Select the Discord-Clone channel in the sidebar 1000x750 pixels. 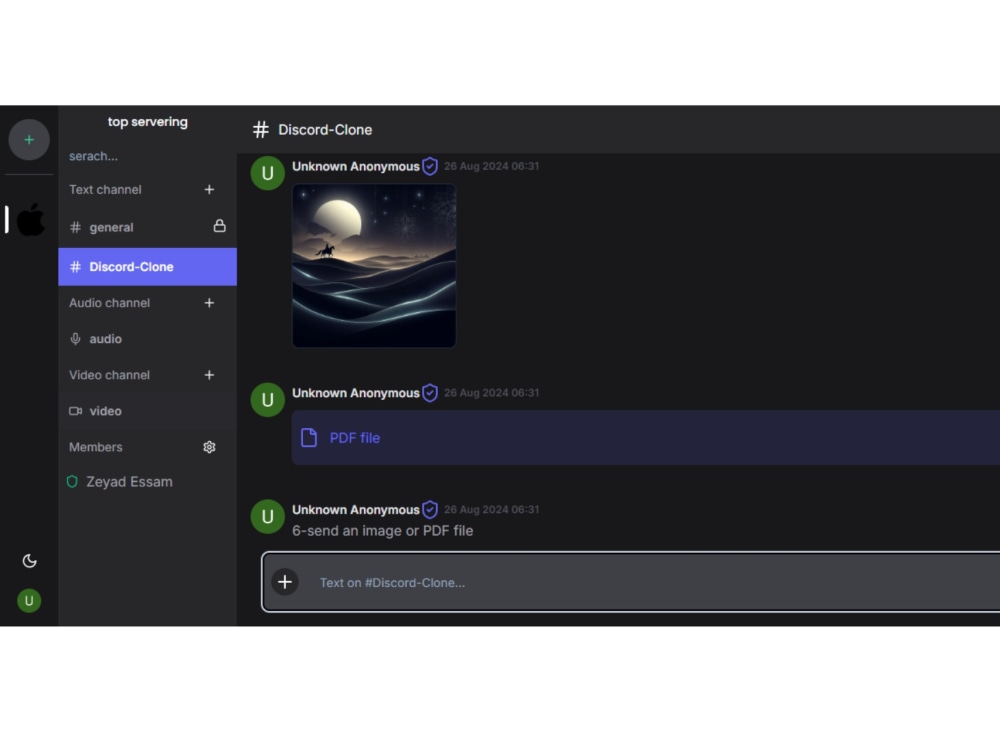coord(147,267)
